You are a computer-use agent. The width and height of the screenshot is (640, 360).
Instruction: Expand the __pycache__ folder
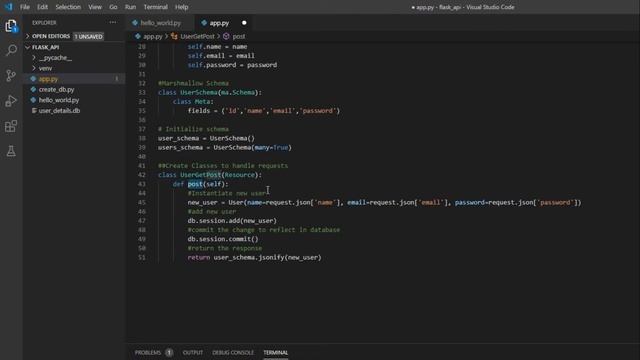tap(56, 58)
